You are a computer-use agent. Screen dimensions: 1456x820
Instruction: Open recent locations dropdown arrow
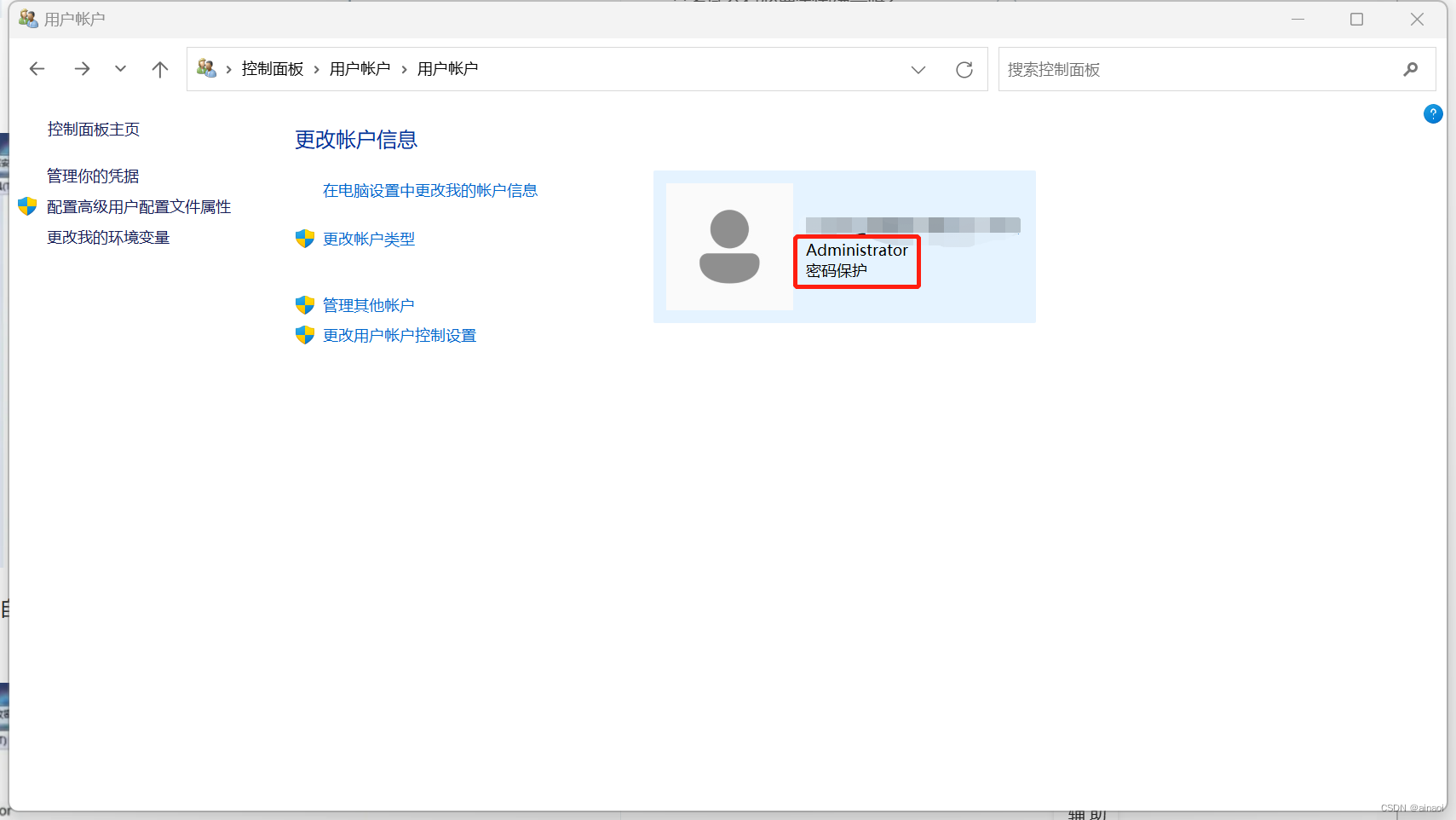point(120,69)
